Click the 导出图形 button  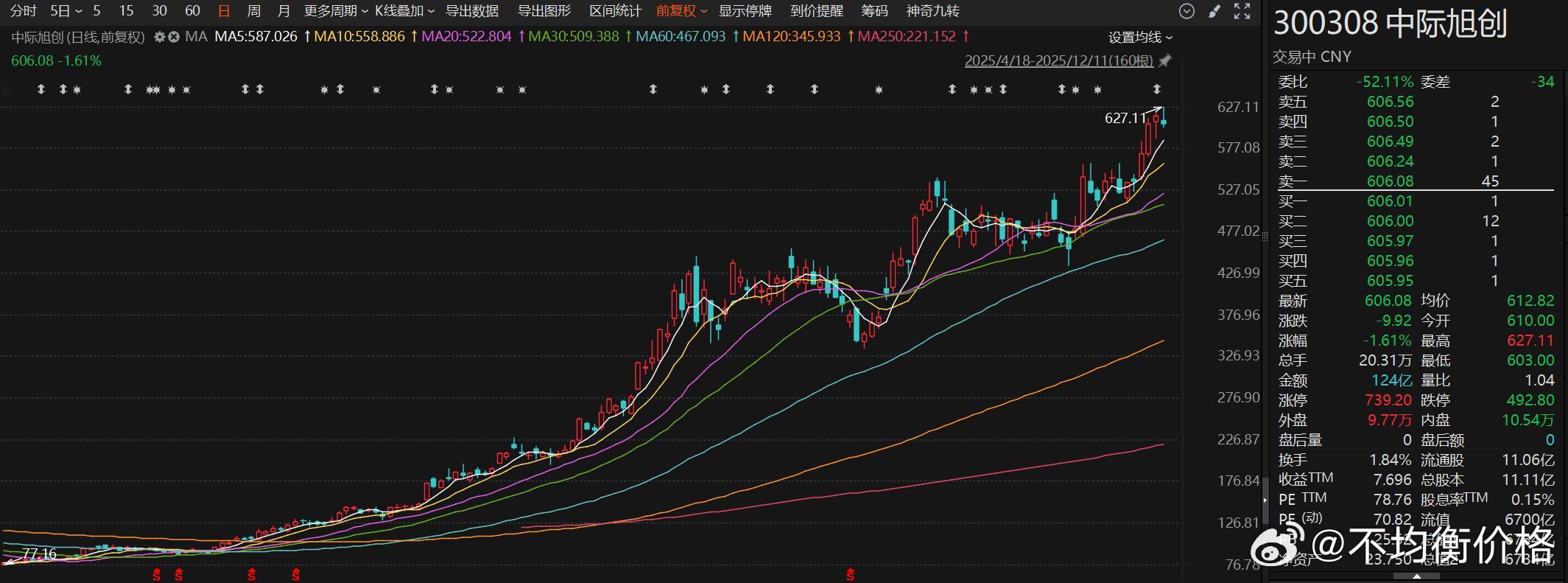click(544, 11)
